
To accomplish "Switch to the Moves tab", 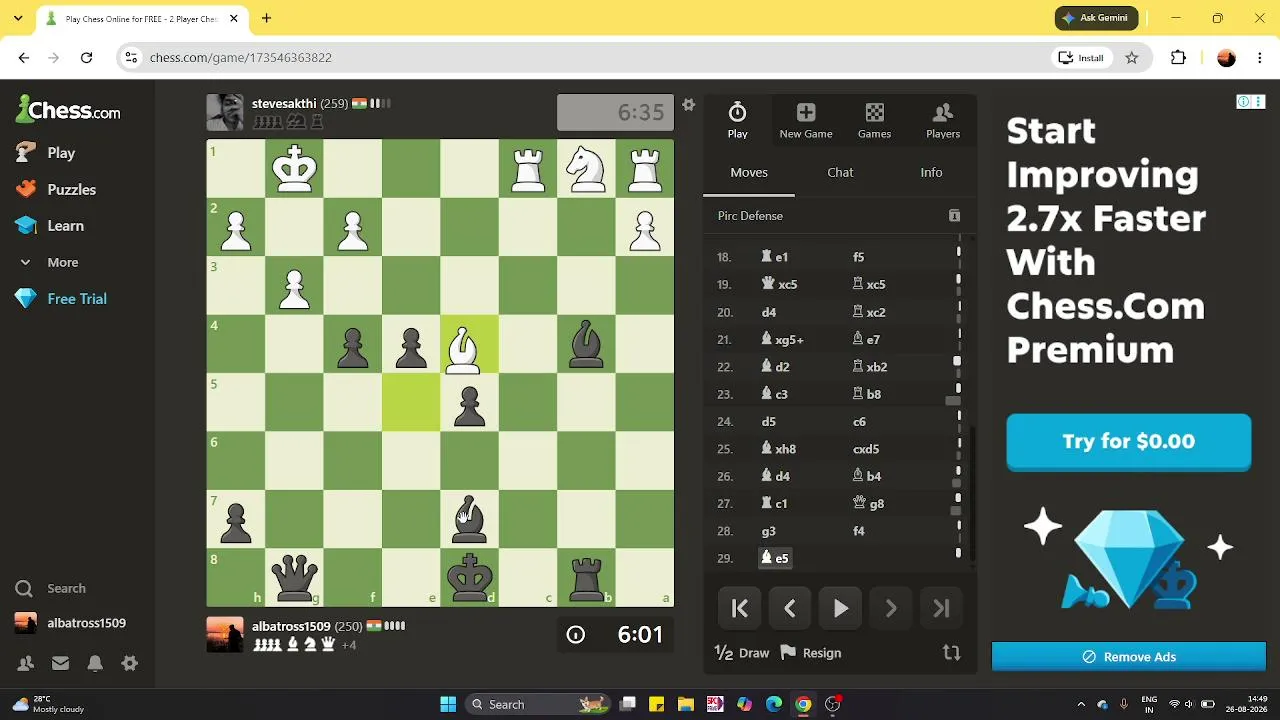I will 749,172.
